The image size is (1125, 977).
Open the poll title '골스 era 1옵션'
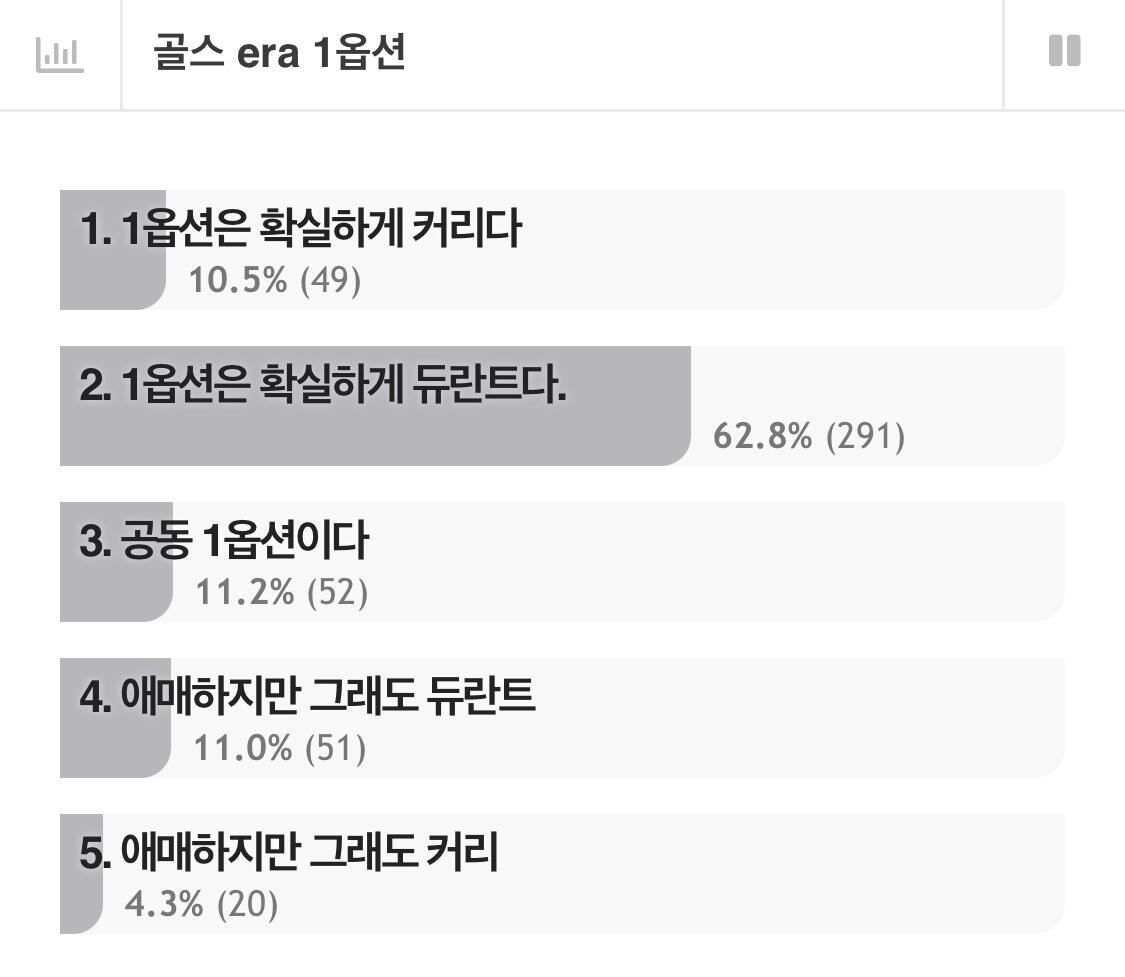coord(279,52)
